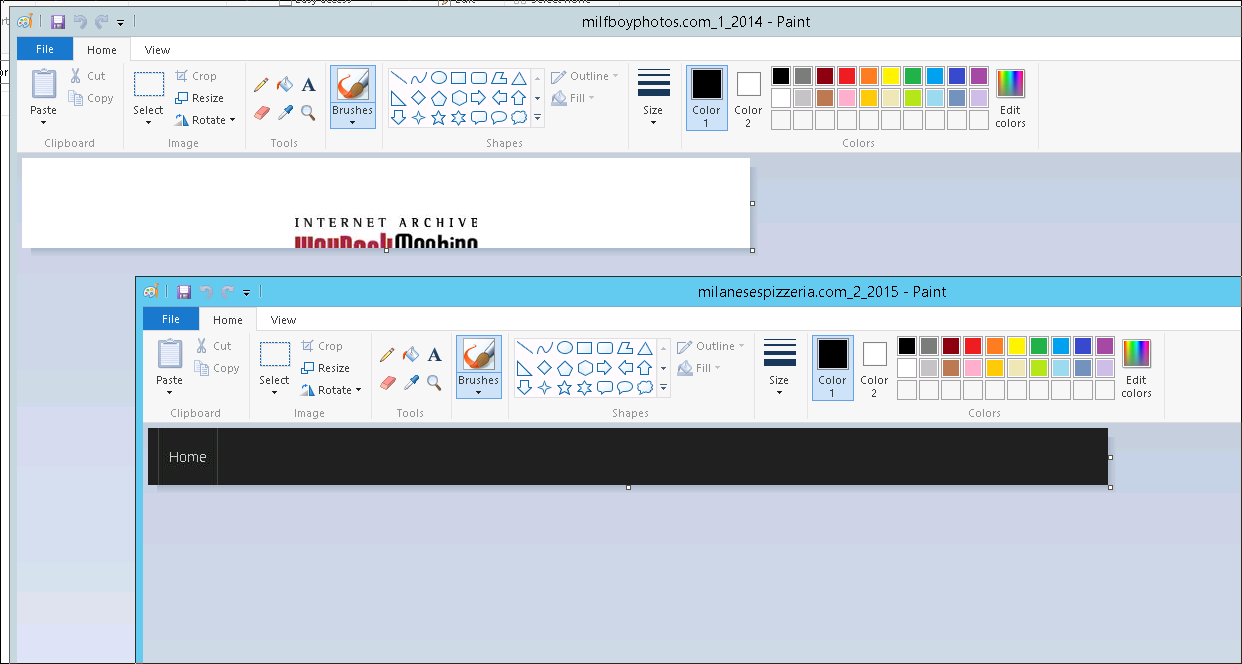
Task: Open Edit colors in milanesespizzeria window
Action: point(1136,368)
